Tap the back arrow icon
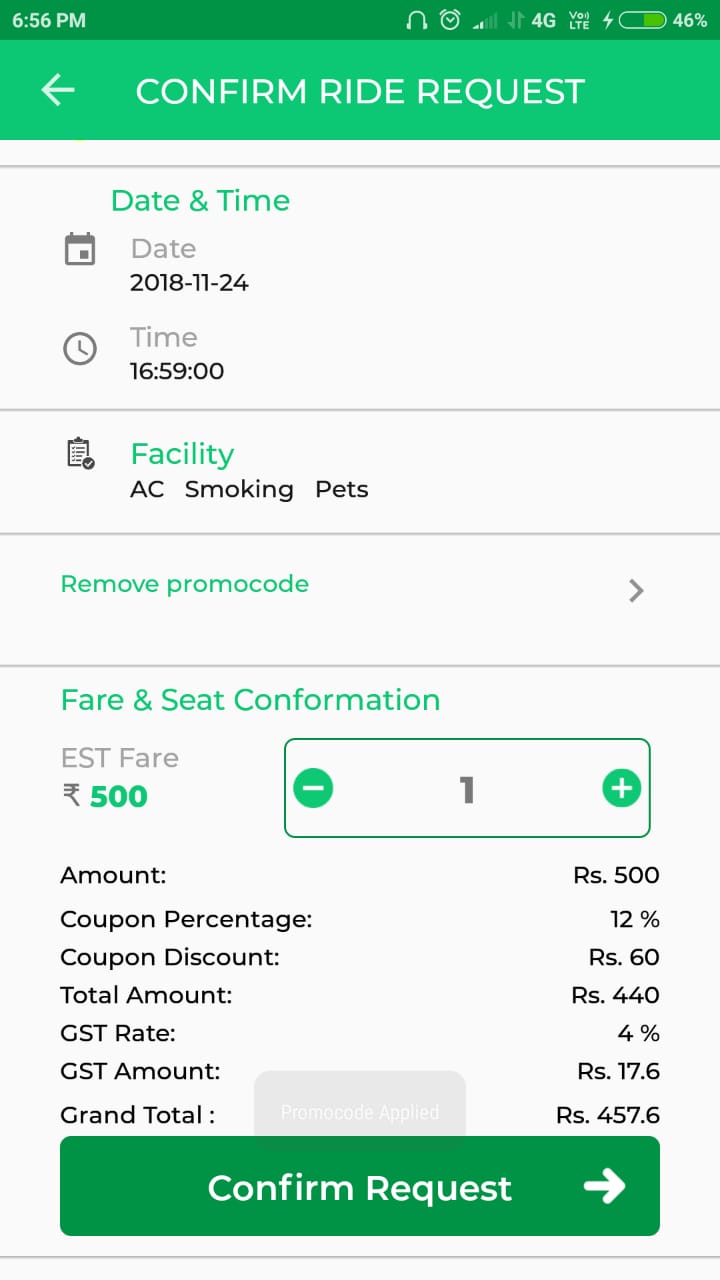 click(58, 91)
